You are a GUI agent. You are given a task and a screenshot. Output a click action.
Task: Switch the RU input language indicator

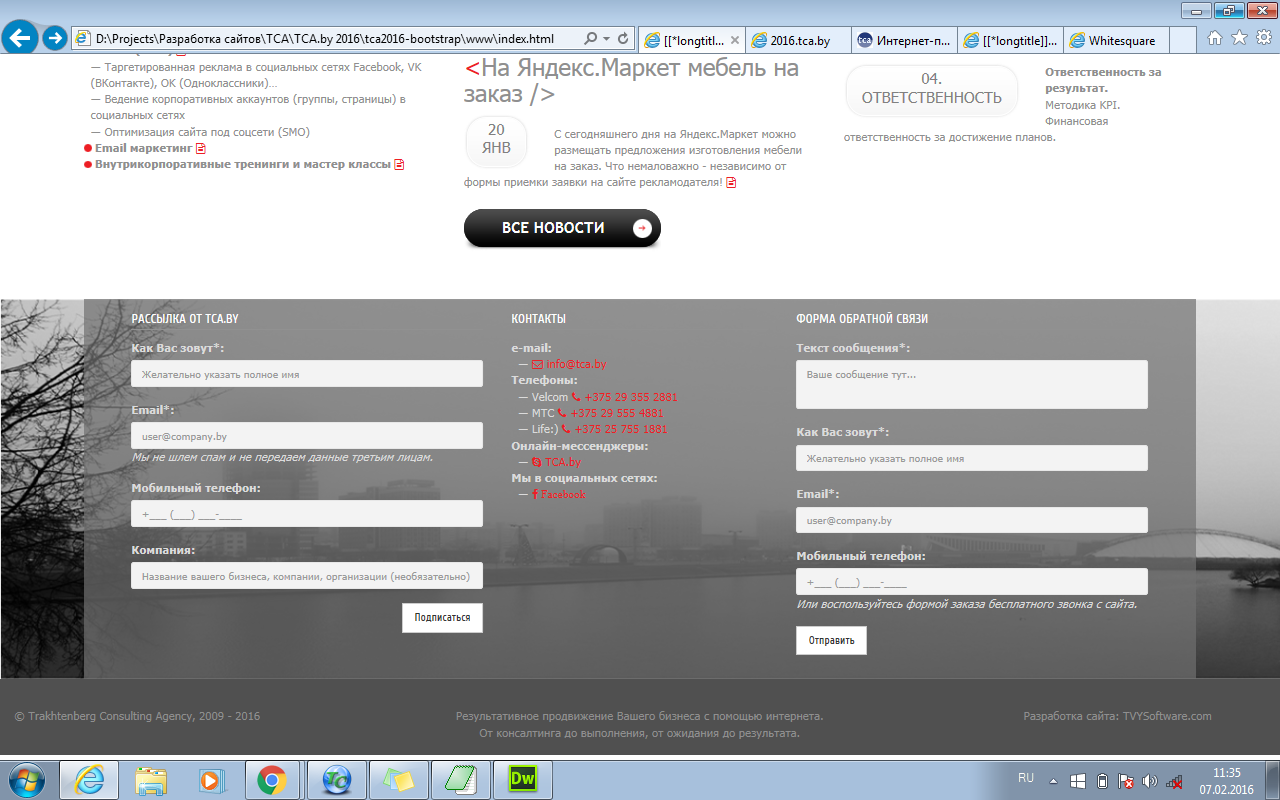pyautogui.click(x=1025, y=777)
